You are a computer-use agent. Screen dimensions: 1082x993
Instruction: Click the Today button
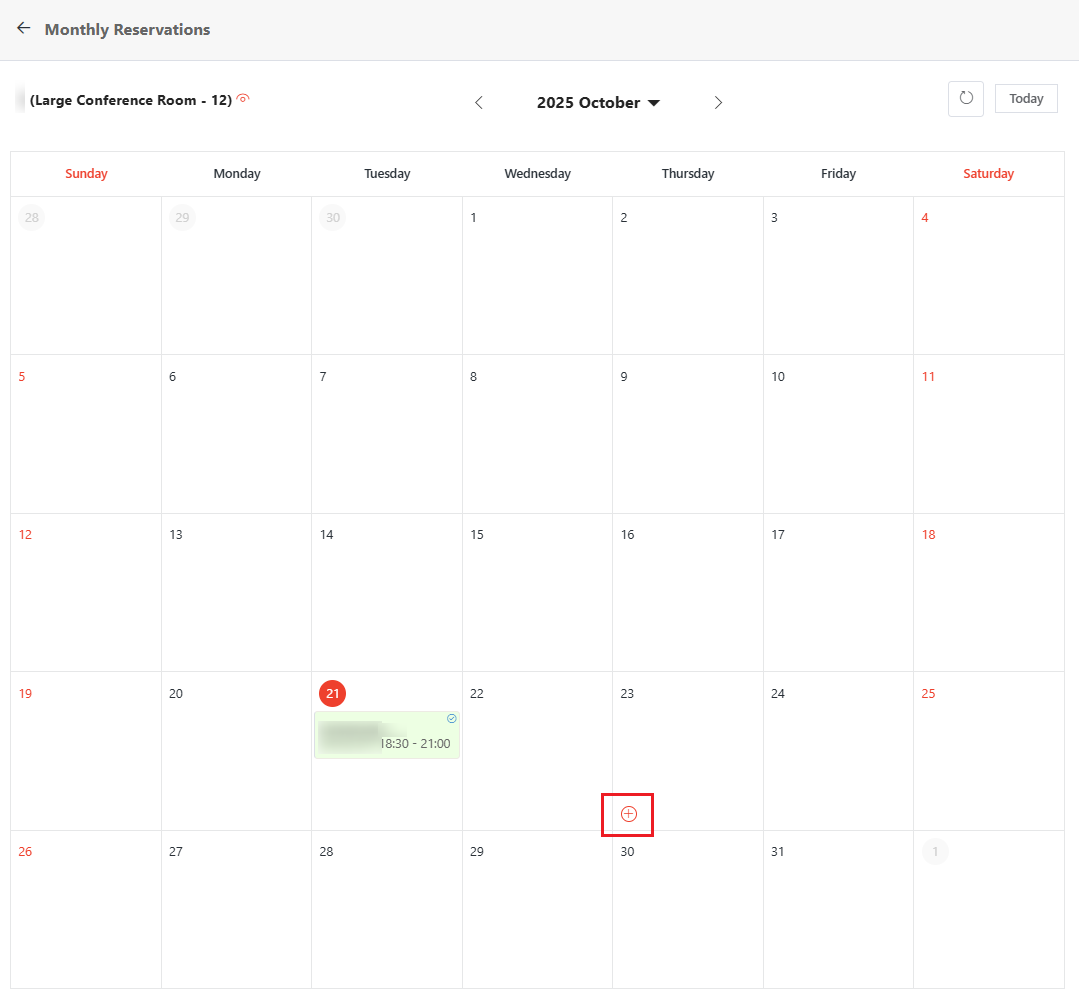[x=1026, y=98]
